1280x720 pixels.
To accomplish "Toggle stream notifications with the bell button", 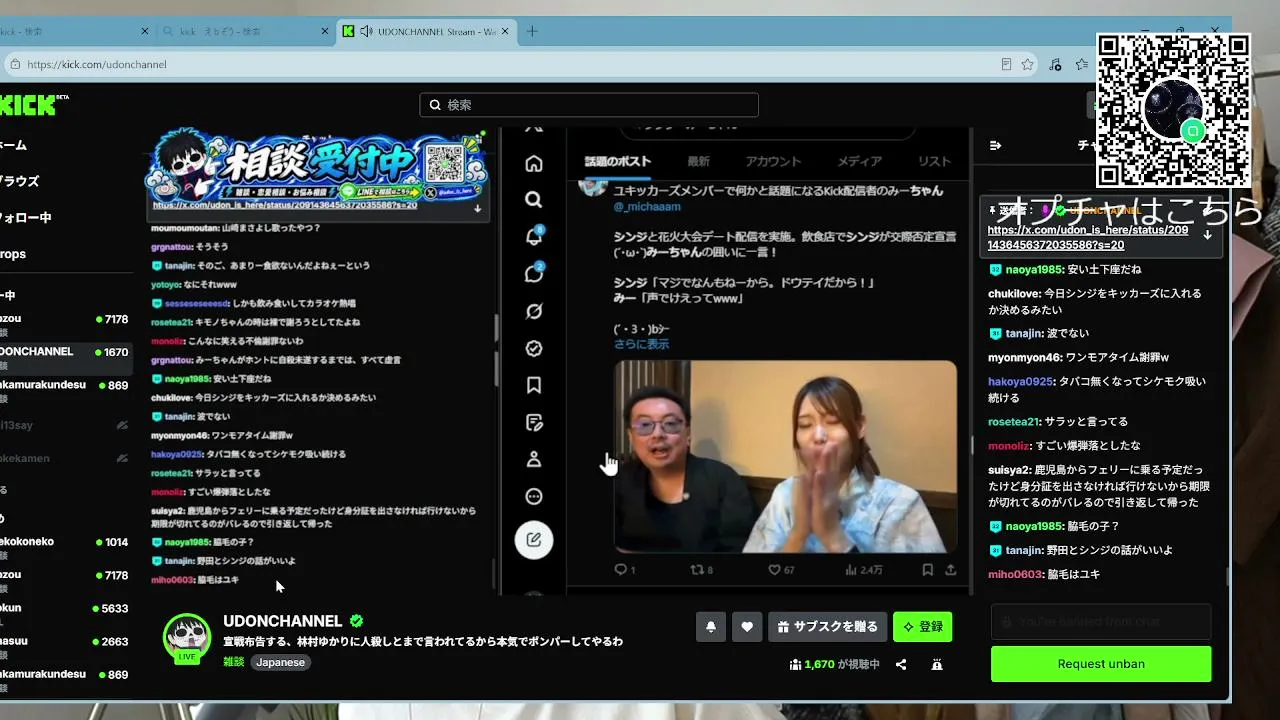I will point(711,627).
